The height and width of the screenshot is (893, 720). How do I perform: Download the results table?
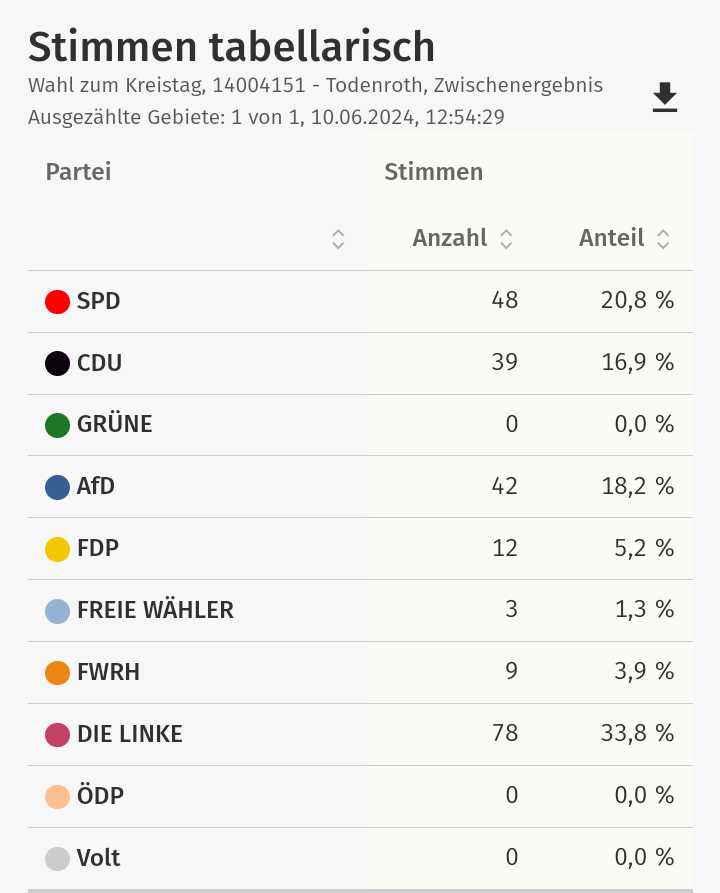click(x=665, y=97)
